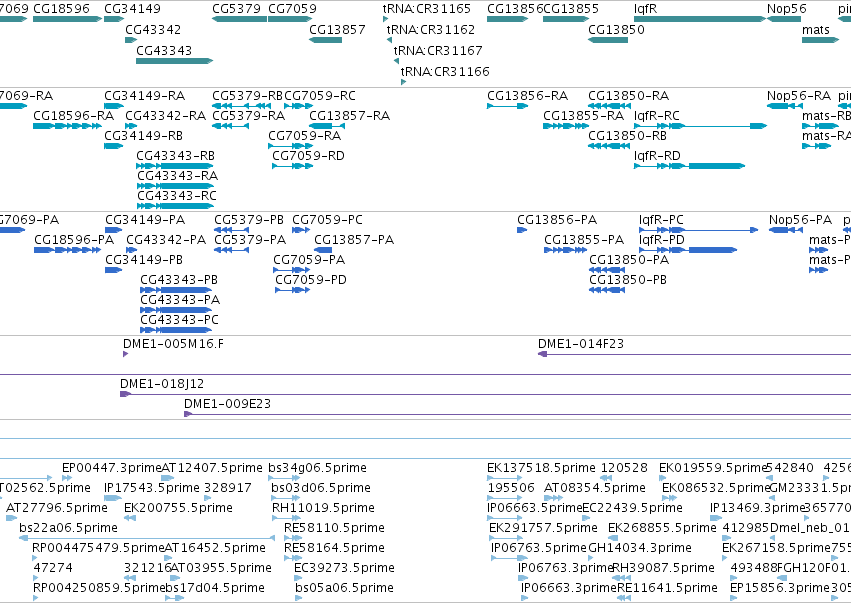Select the IP17543.5prime EST feature
This screenshot has height=603, width=851.
pos(113,498)
